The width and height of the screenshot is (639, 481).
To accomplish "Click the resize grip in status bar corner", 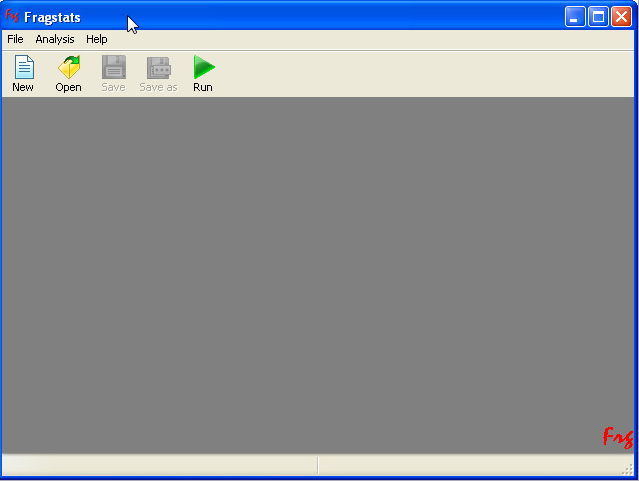I will pyautogui.click(x=627, y=469).
